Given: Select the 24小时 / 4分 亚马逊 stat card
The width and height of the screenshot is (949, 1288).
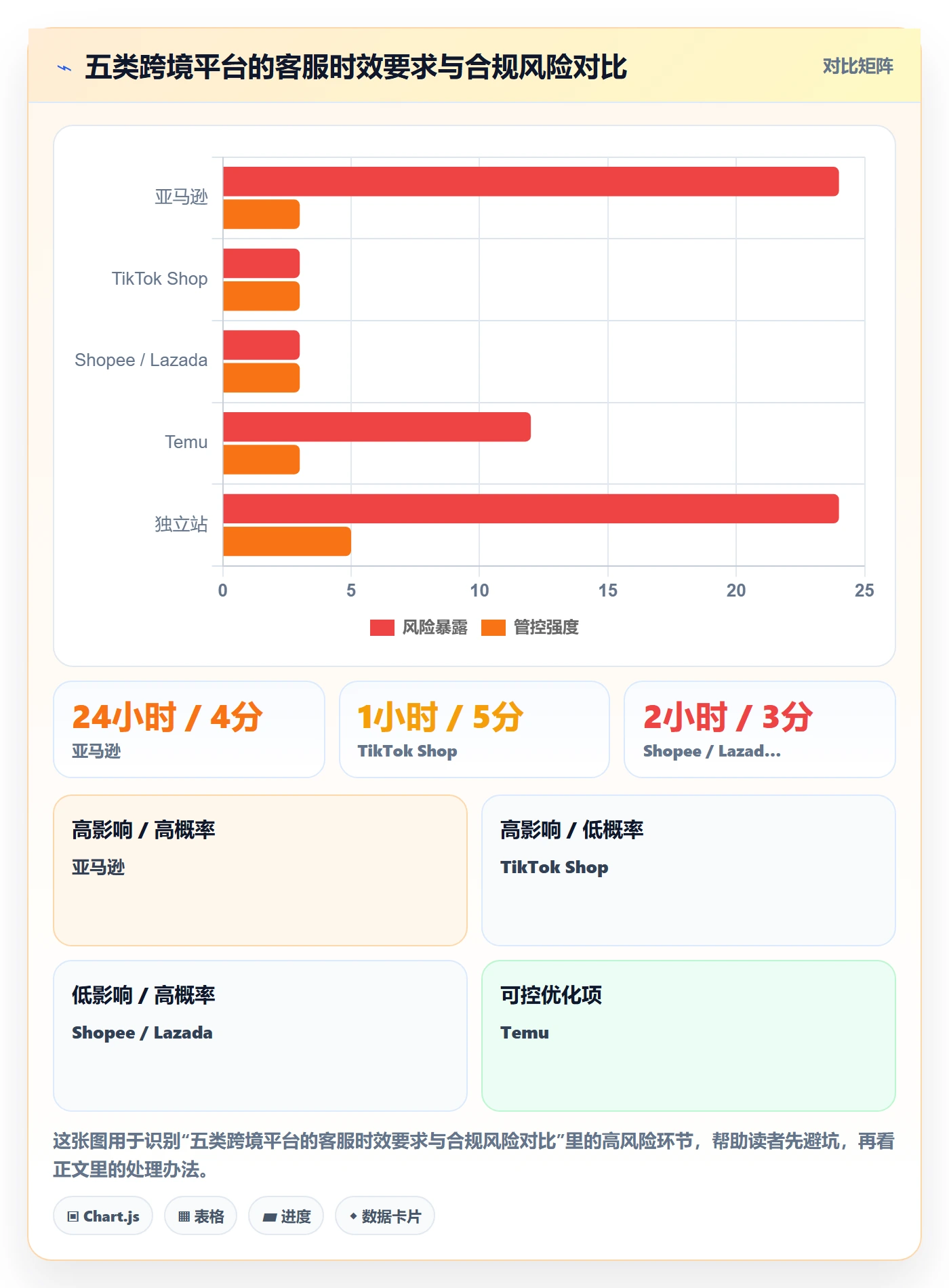Looking at the screenshot, I should point(189,729).
